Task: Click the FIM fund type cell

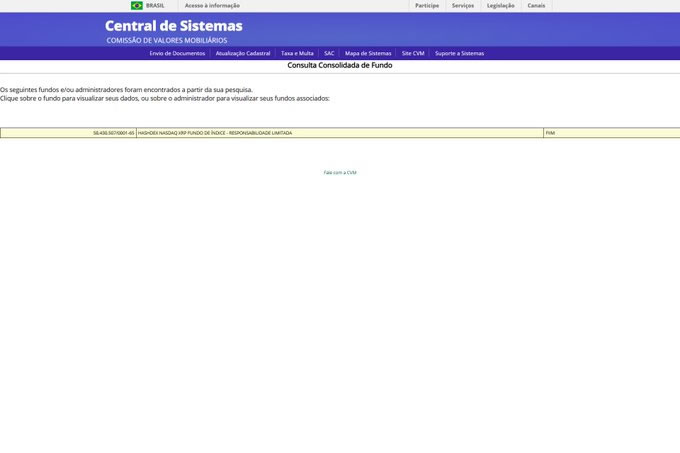Action: [x=611, y=133]
